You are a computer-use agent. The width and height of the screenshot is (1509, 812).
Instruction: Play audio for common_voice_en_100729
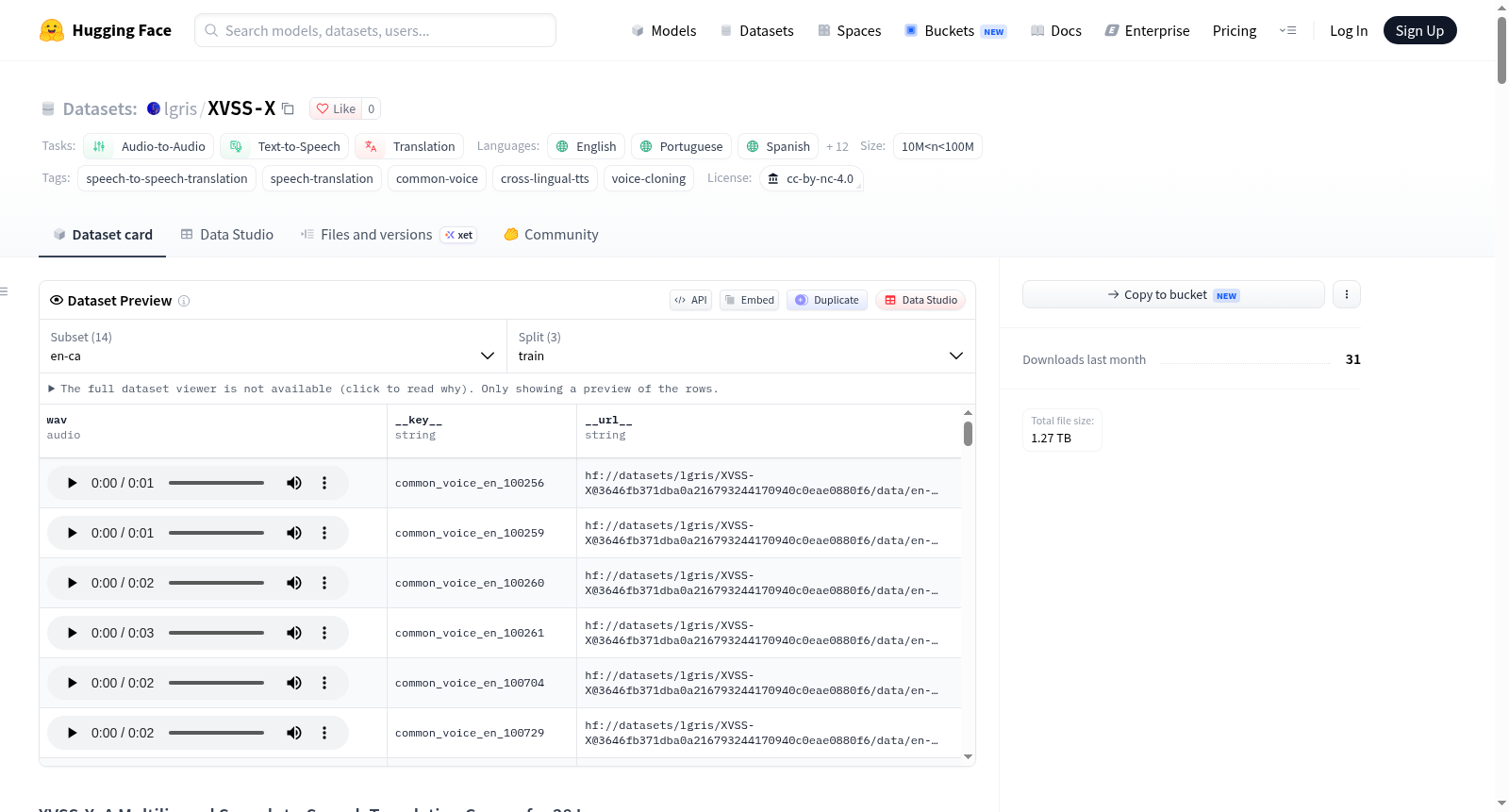point(72,733)
